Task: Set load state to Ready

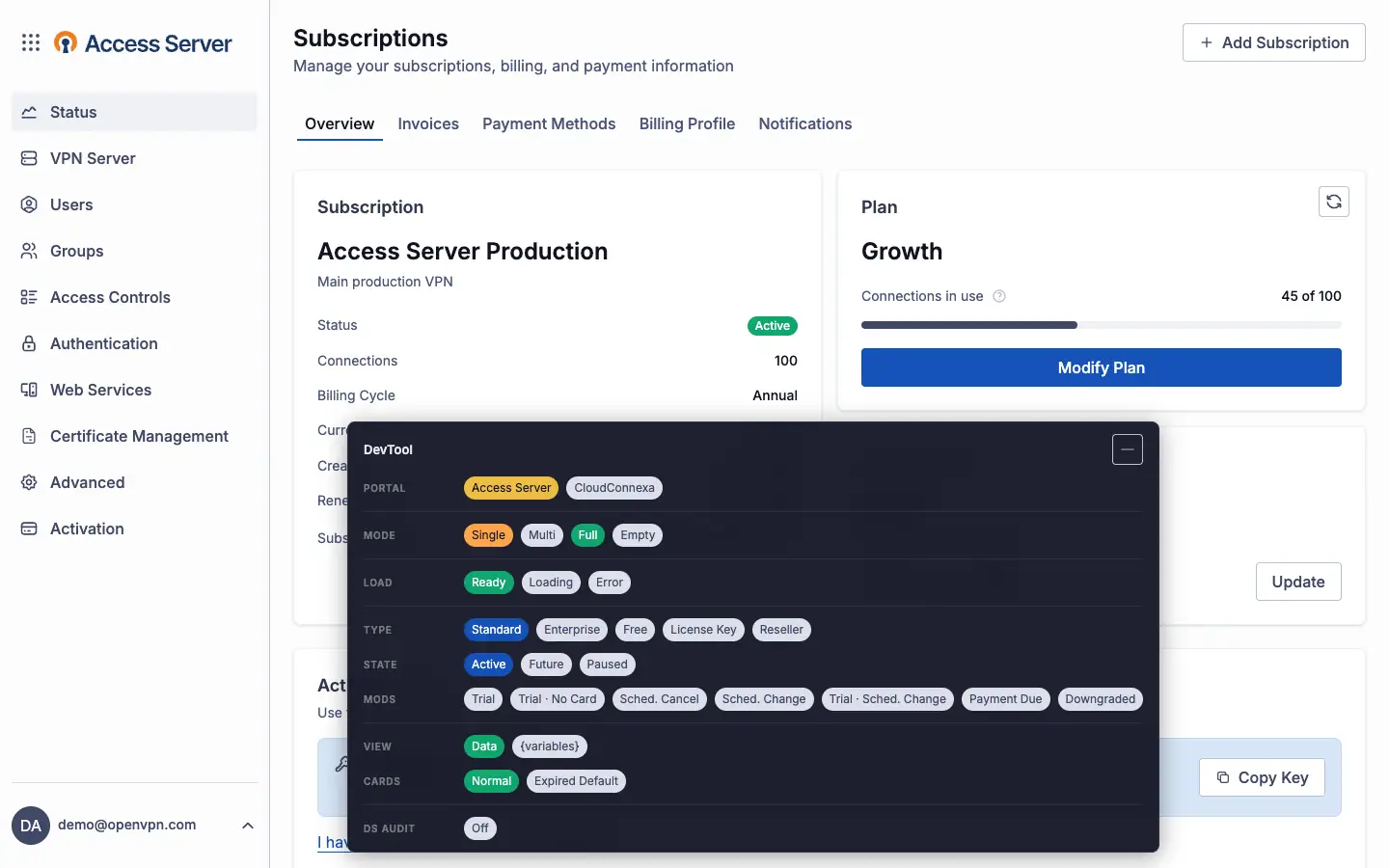Action: (488, 583)
